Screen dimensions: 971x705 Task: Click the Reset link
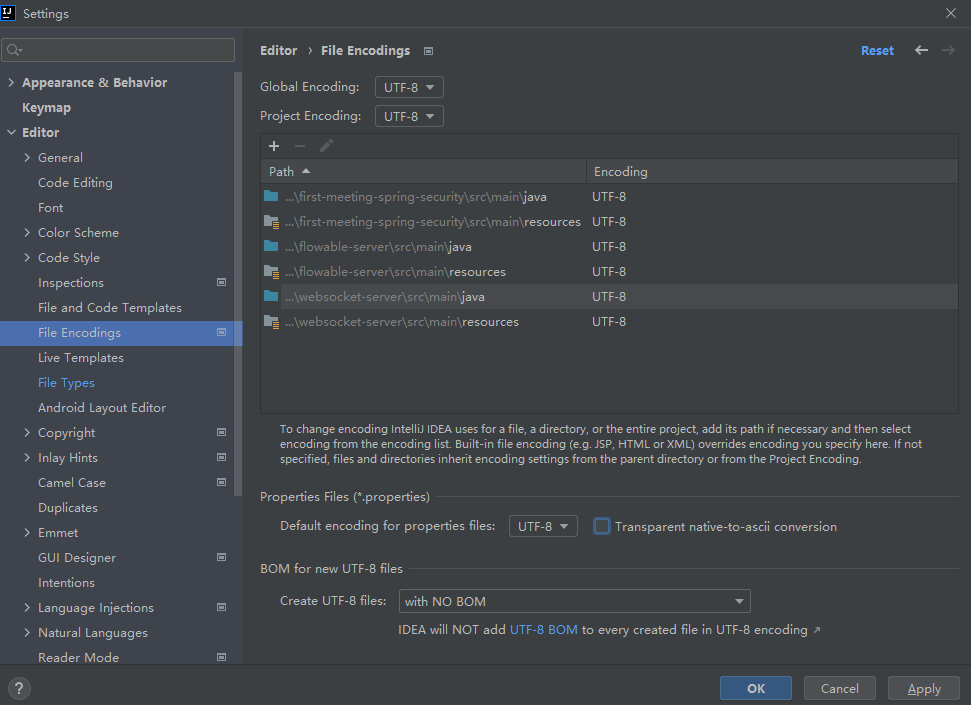tap(877, 51)
